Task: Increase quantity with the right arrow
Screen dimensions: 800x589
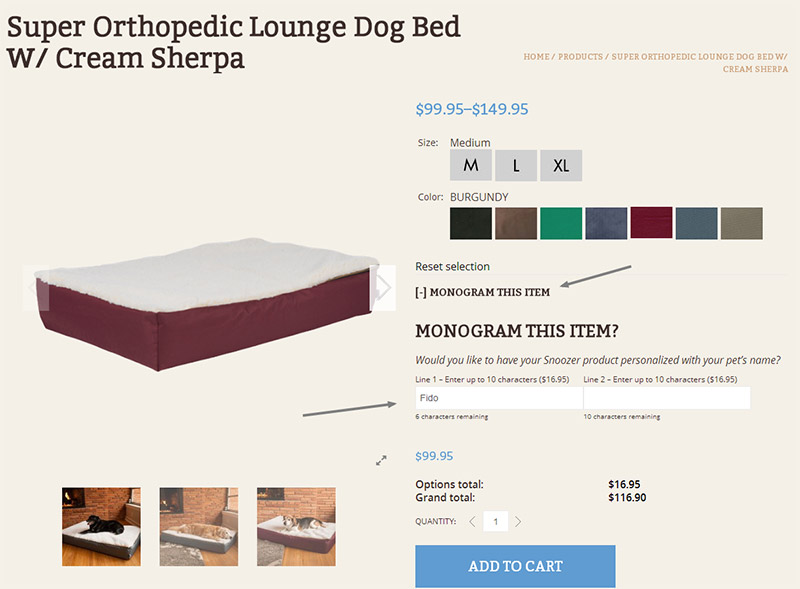Action: click(518, 521)
